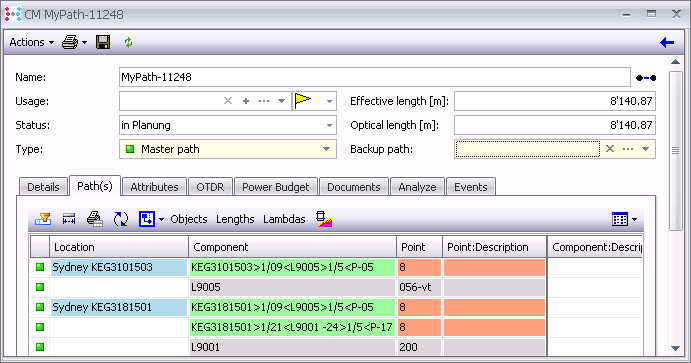
Task: Click the Lambdas toolbar button
Action: 284,219
